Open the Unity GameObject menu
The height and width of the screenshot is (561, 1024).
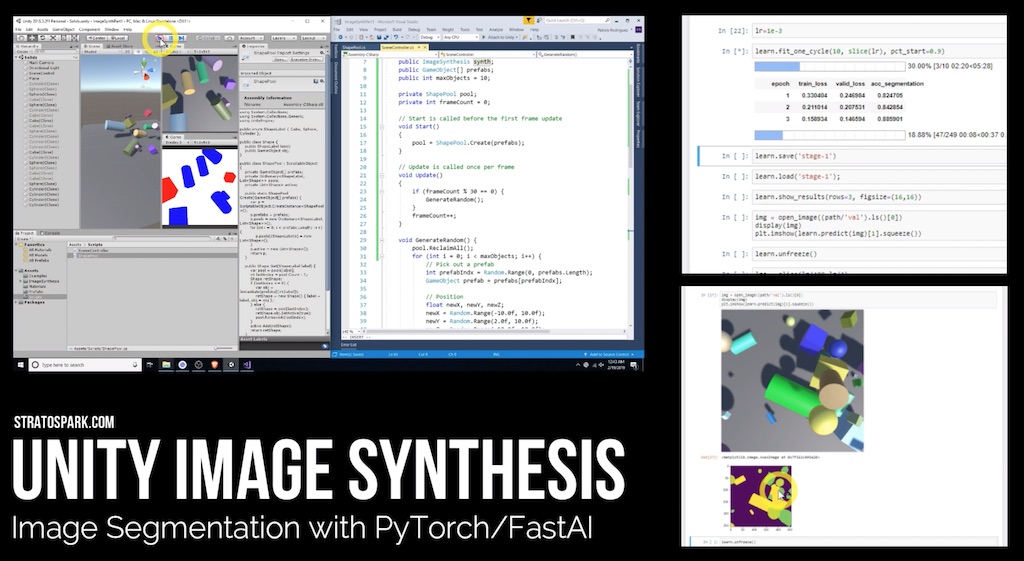click(x=63, y=29)
